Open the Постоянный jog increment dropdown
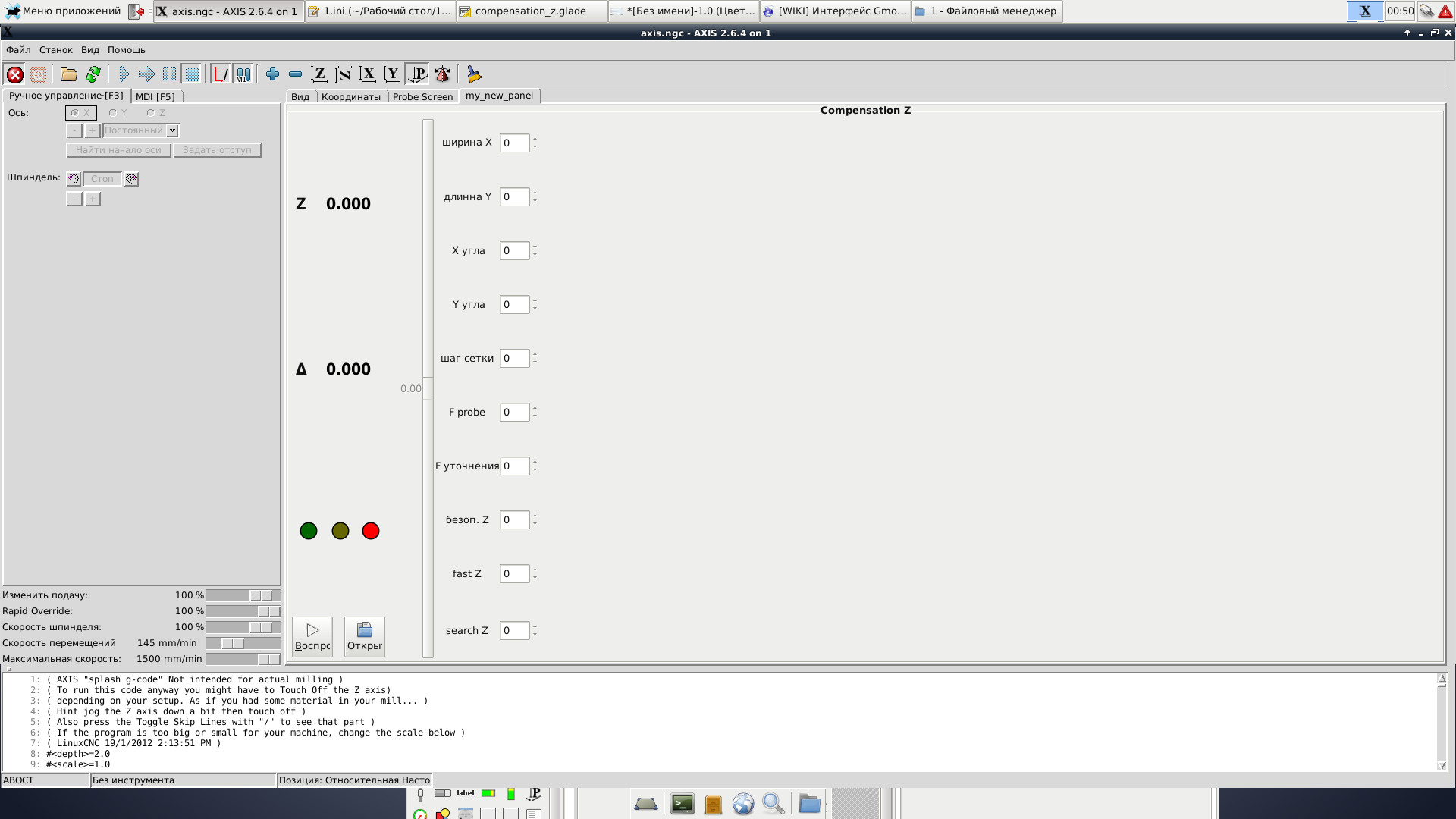This screenshot has height=819, width=1456. pyautogui.click(x=173, y=130)
